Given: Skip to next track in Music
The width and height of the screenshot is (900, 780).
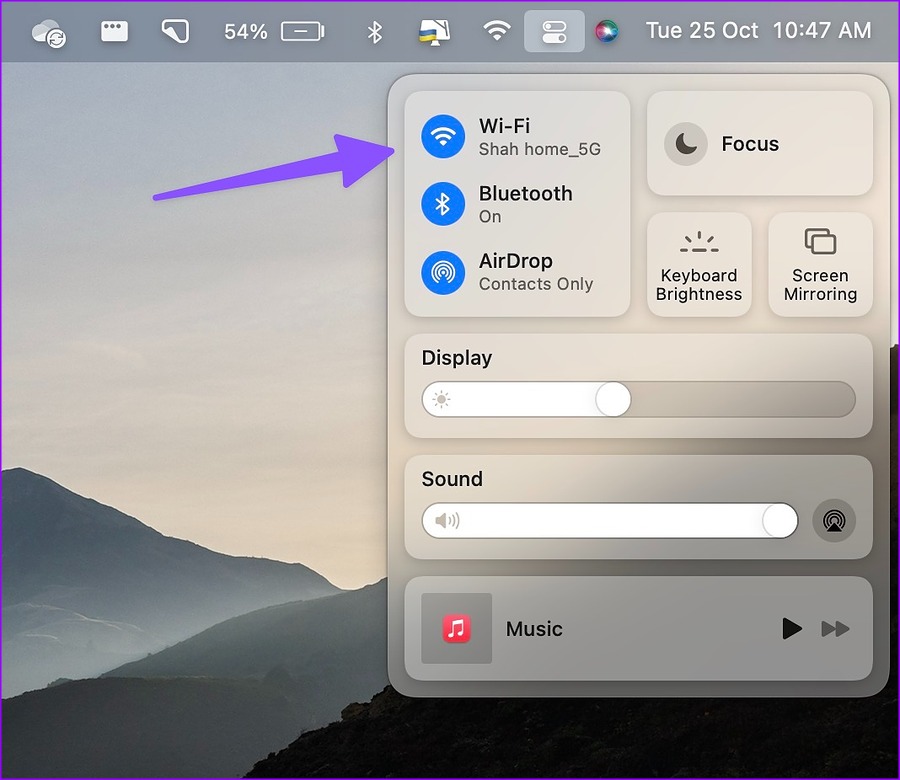Looking at the screenshot, I should 835,629.
